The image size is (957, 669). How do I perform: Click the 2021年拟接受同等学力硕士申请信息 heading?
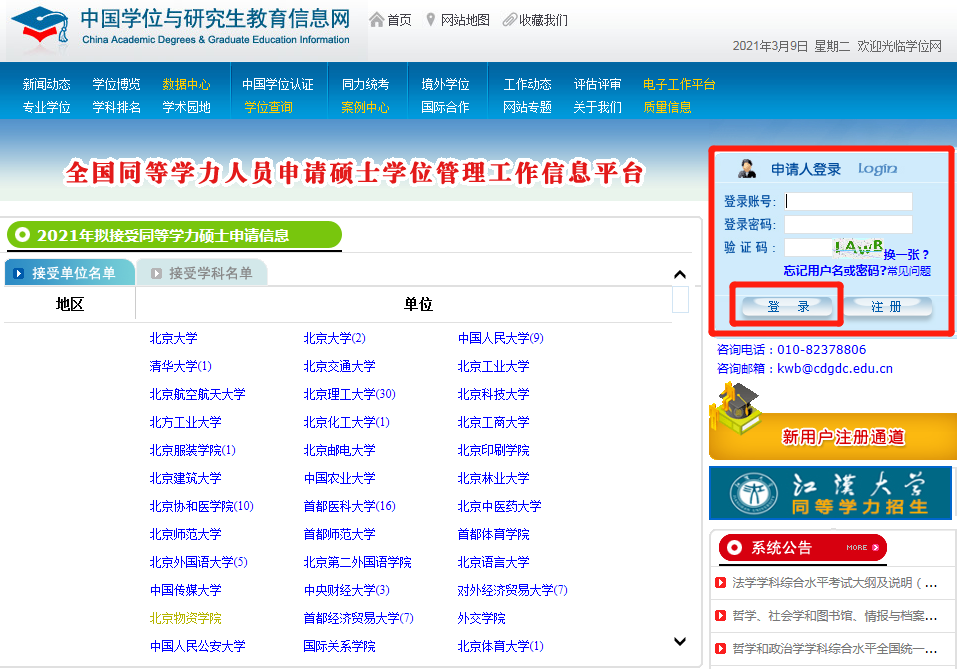pos(163,235)
